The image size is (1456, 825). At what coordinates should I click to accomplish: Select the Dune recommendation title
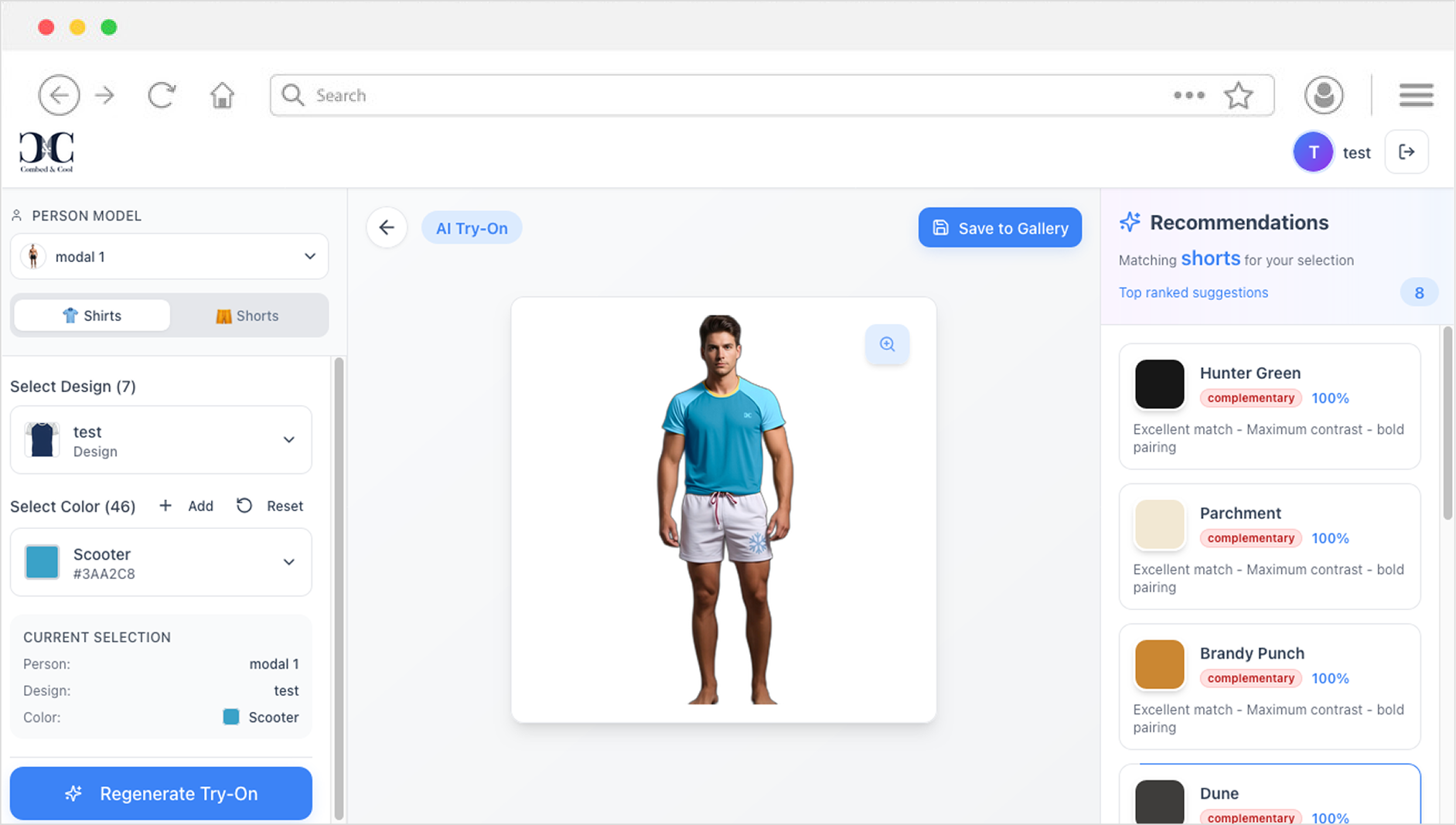(x=1219, y=793)
